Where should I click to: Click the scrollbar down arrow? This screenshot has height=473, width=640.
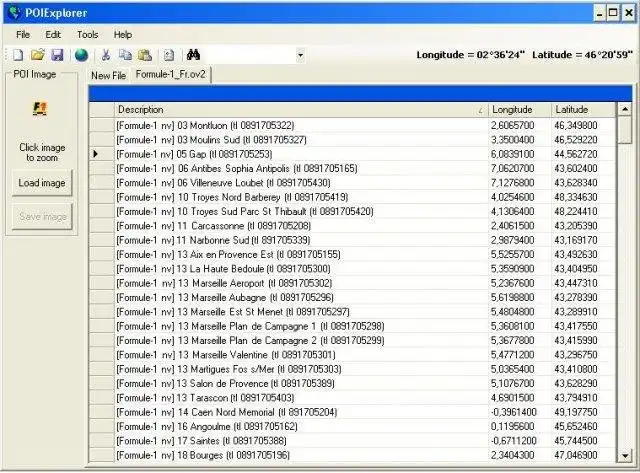(624, 455)
